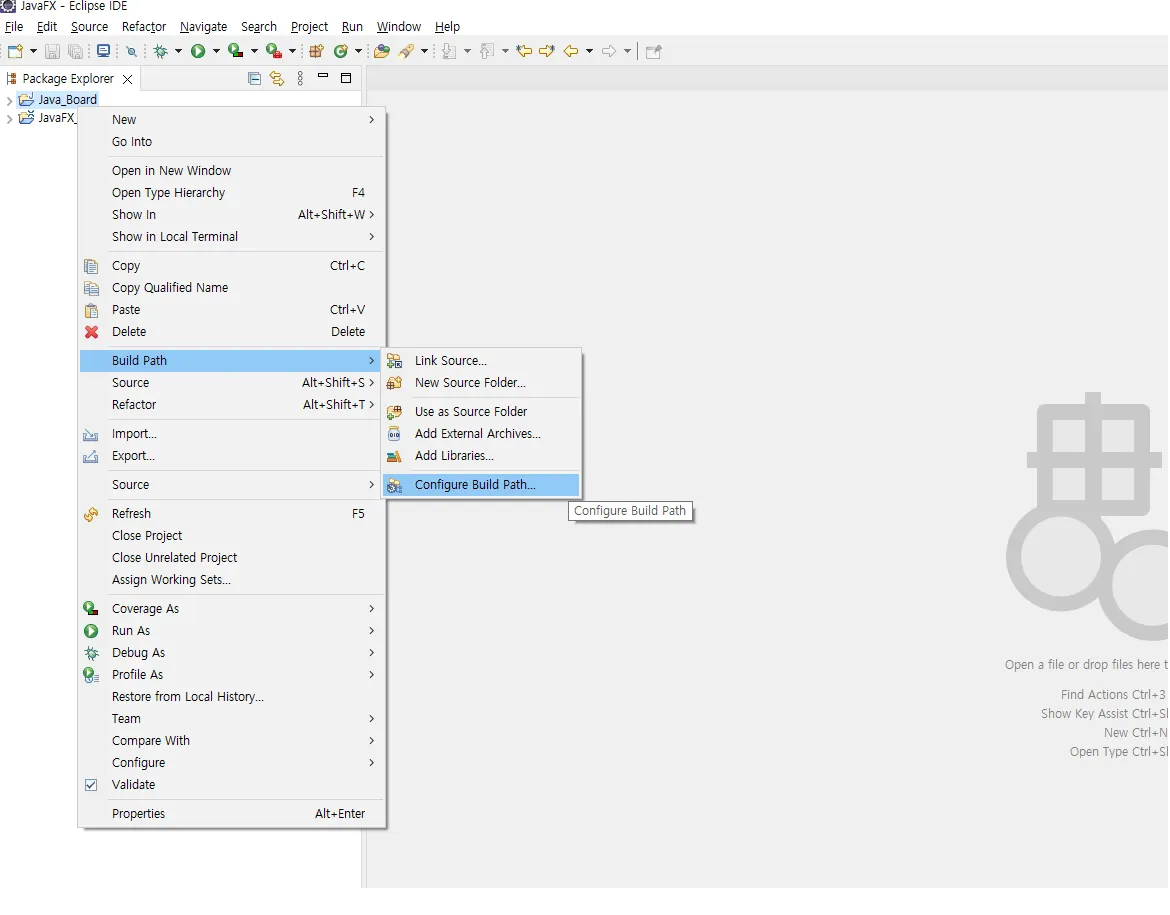
Task: Click the Previous Annotation toolbar icon
Action: coord(487,51)
